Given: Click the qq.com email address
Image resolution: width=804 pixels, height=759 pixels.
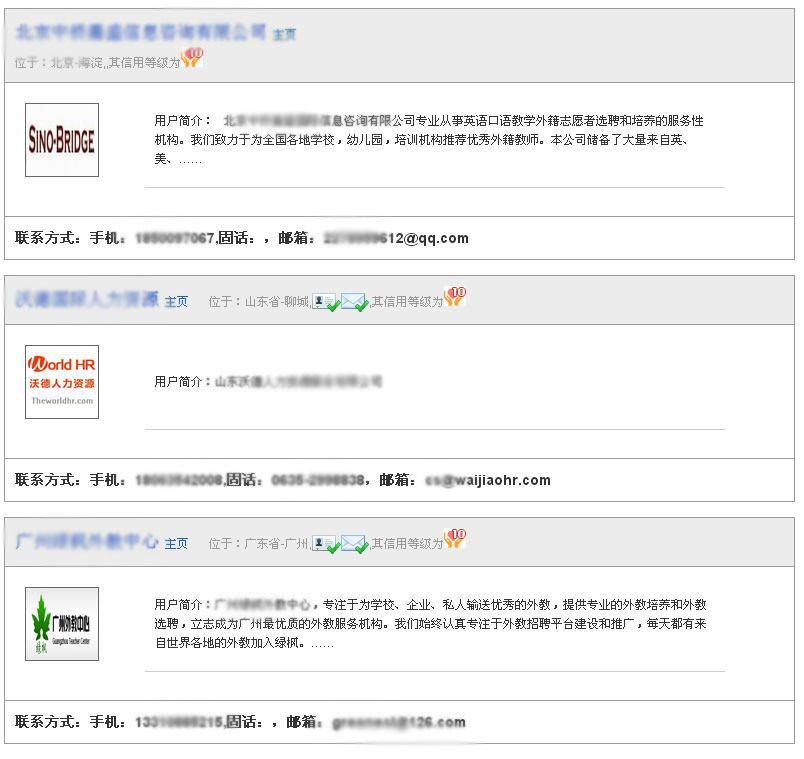Looking at the screenshot, I should pyautogui.click(x=397, y=238).
